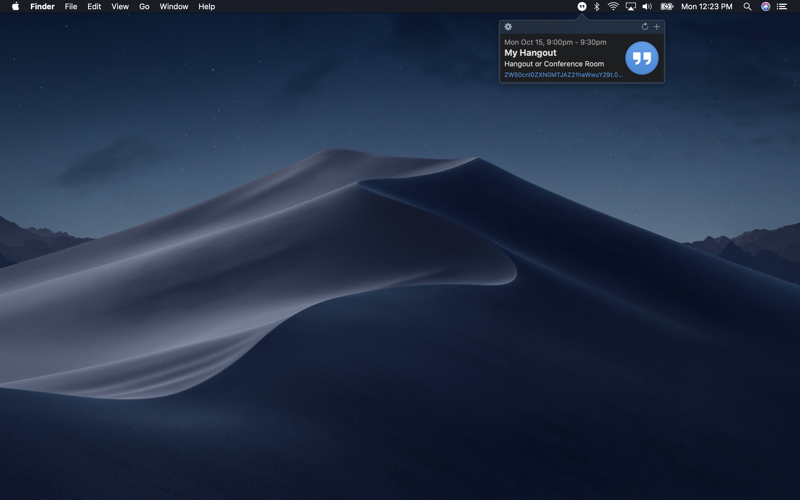Image resolution: width=800 pixels, height=500 pixels.
Task: Join via the blue Hangouts button
Action: [642, 58]
